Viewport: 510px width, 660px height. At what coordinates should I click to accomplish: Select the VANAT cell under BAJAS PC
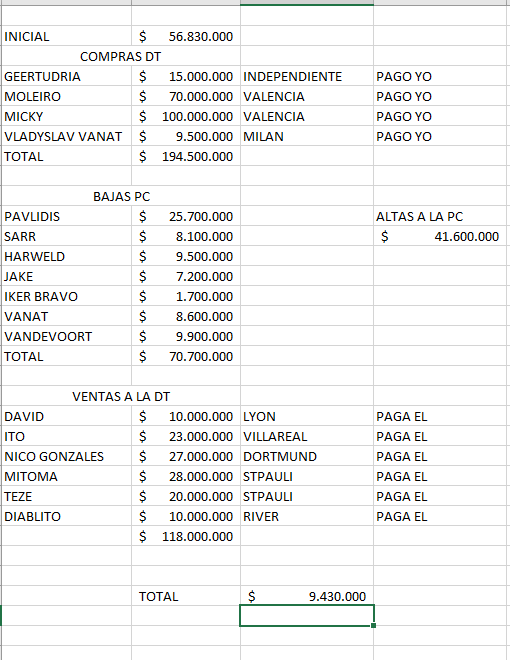click(66, 316)
